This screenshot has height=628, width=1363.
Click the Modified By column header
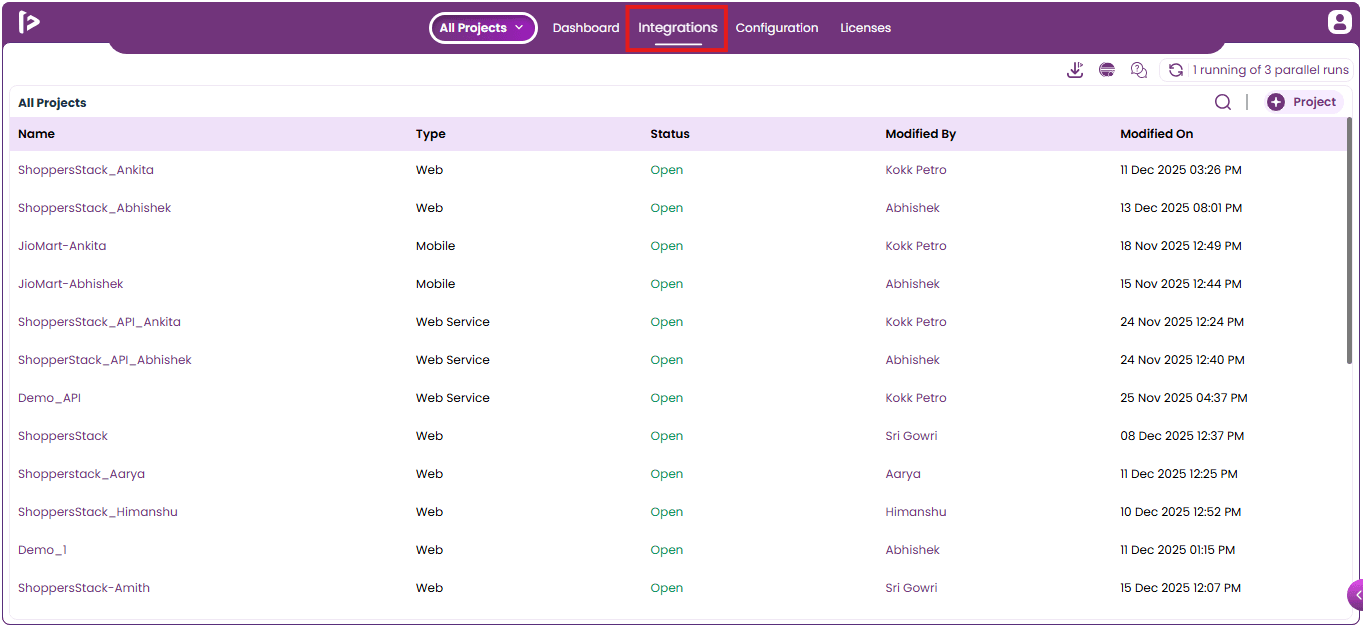pos(921,134)
